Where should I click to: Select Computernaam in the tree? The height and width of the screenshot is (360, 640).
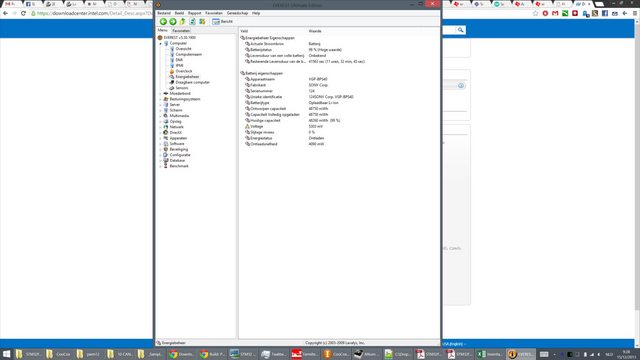click(x=189, y=54)
